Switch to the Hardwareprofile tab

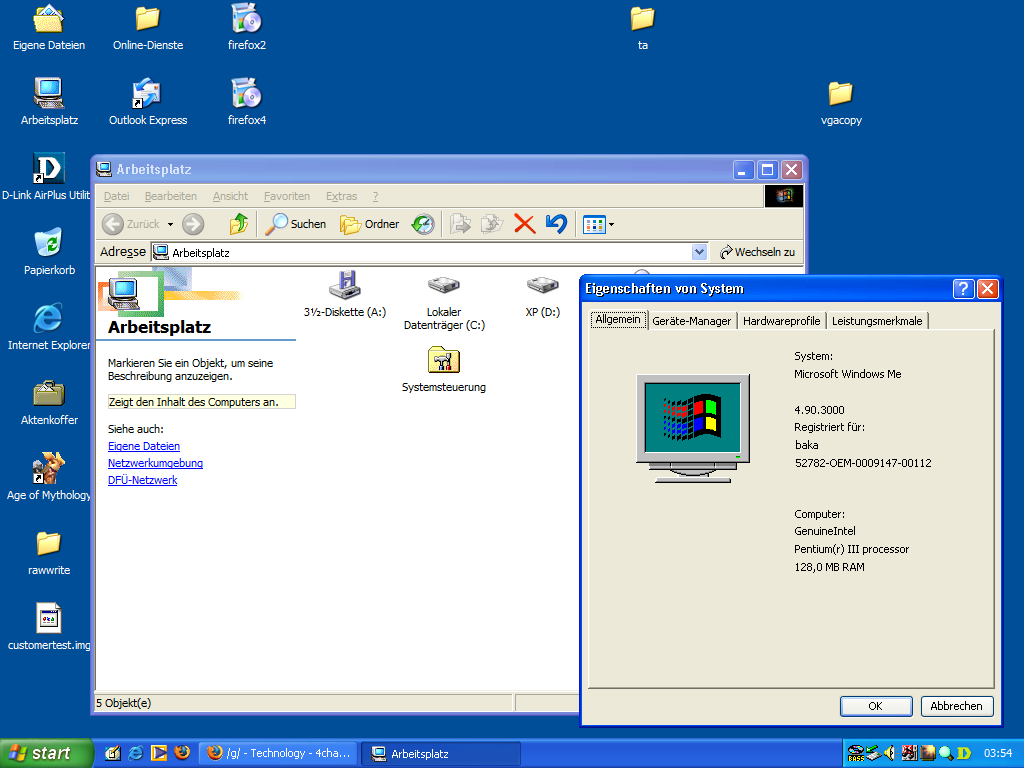pos(781,321)
